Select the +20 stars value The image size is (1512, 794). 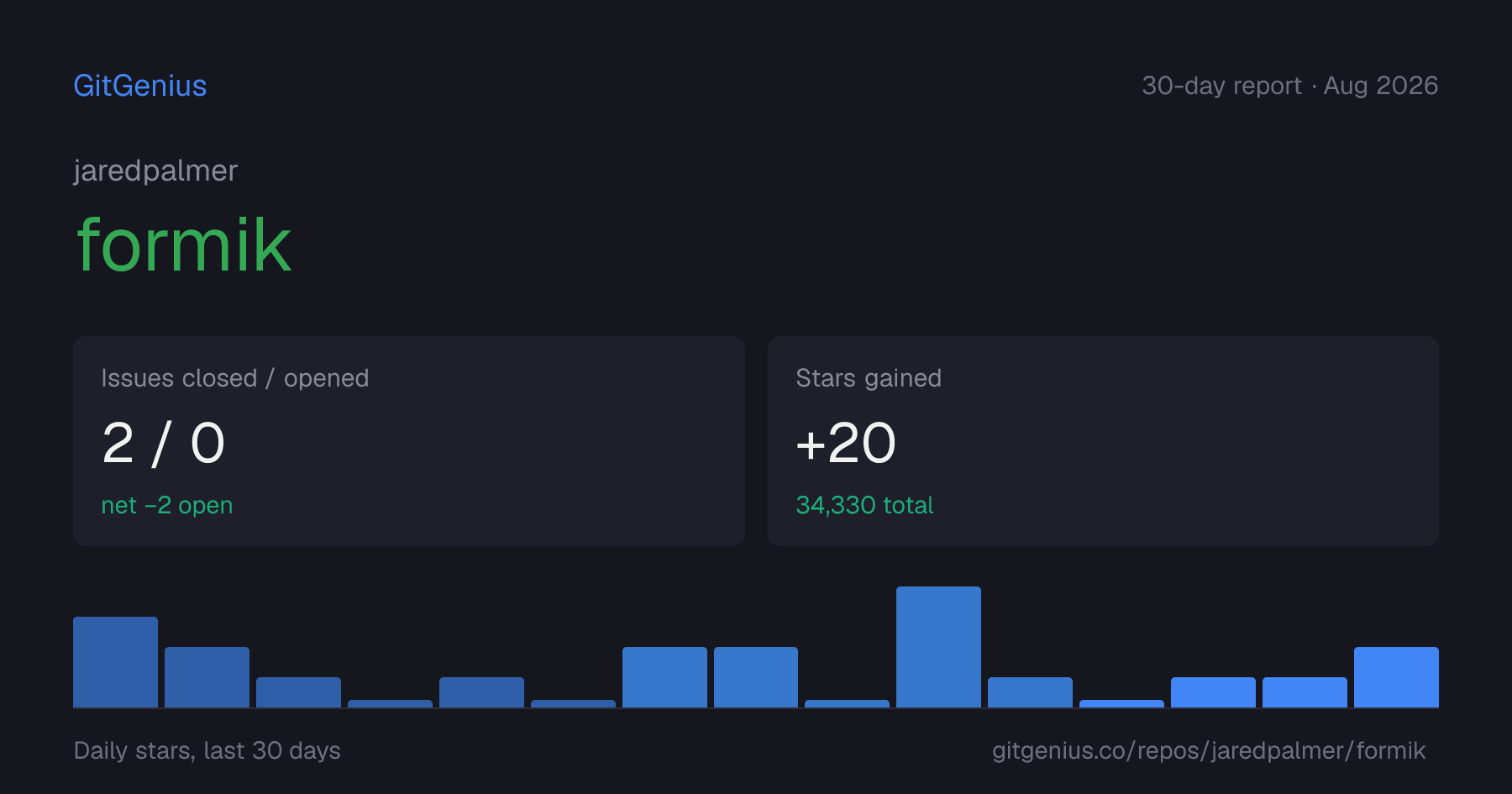[x=846, y=443]
